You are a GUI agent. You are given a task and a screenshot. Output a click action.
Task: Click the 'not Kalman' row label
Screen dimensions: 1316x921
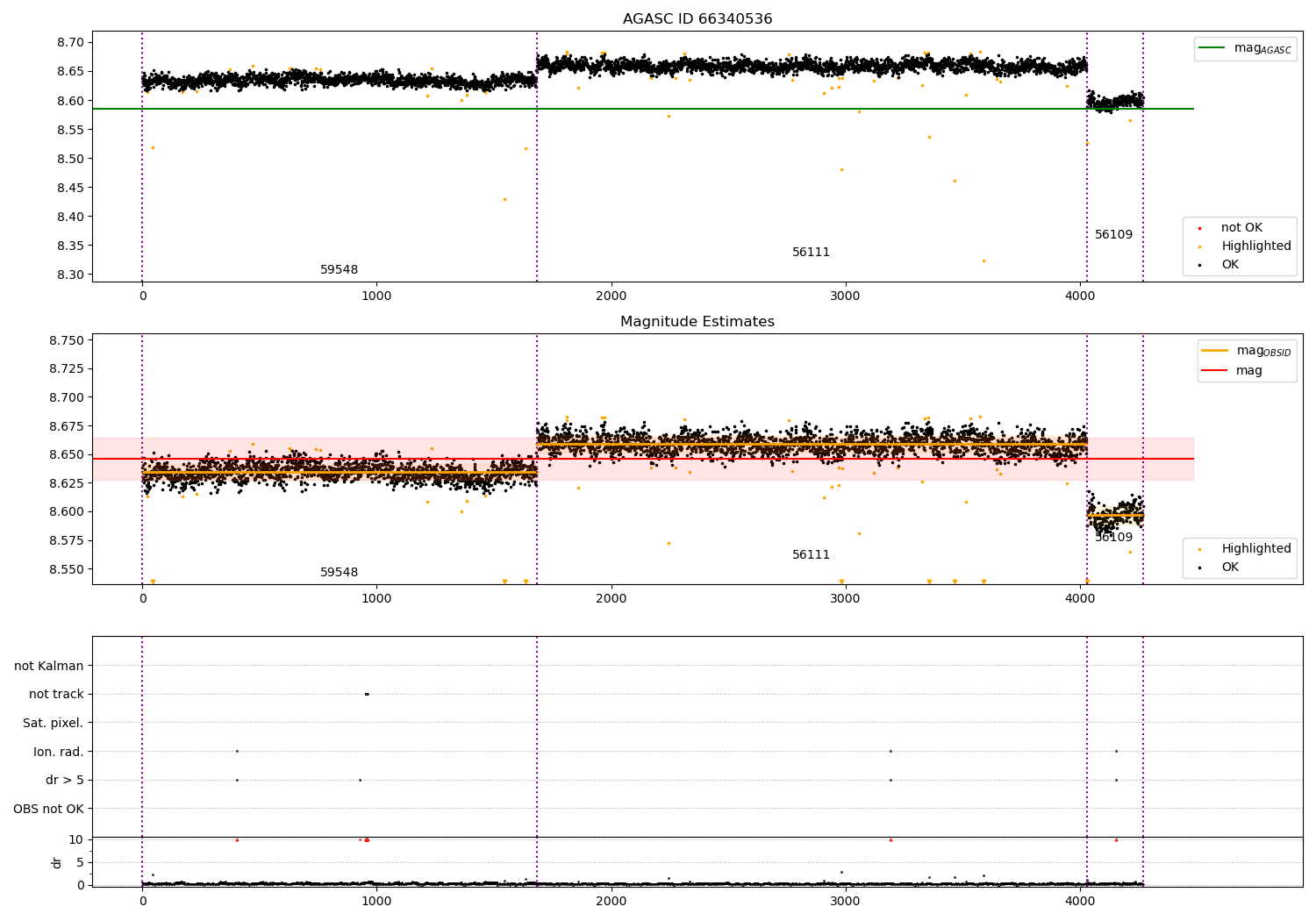49,667
